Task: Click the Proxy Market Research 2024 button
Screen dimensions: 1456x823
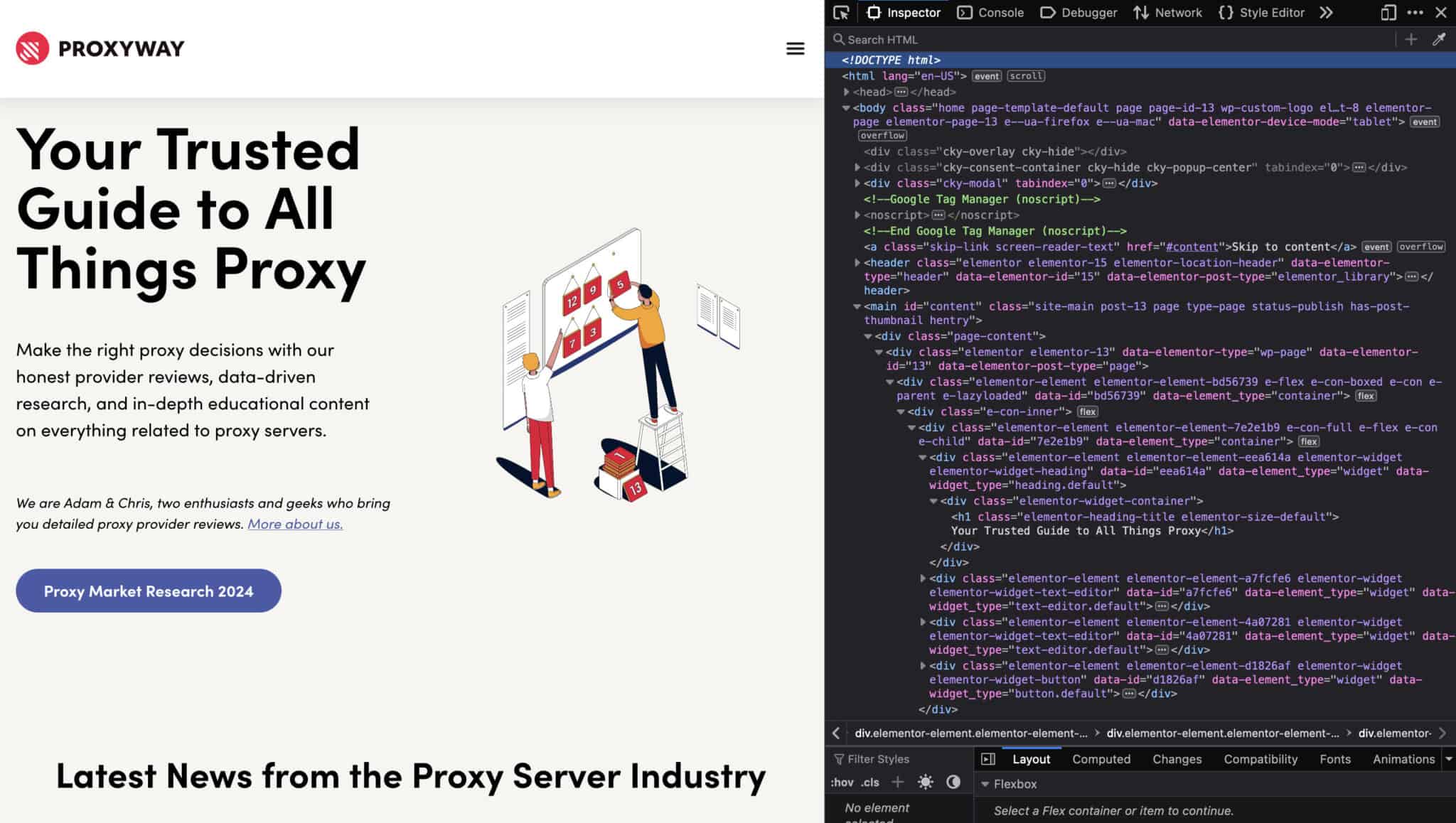Action: pos(148,591)
